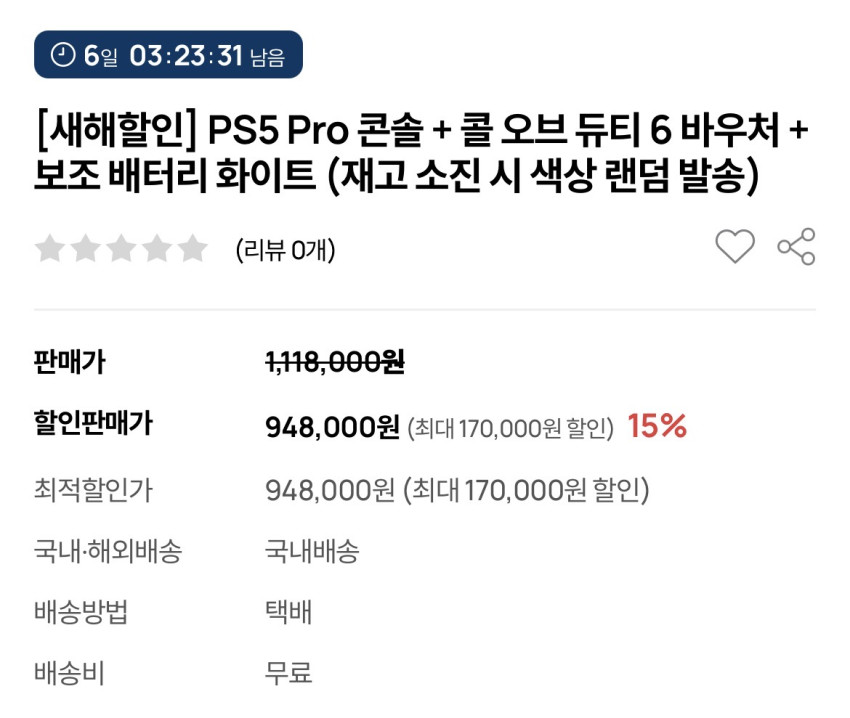Select the fifth rating star
Image resolution: width=850 pixels, height=718 pixels.
click(x=192, y=248)
